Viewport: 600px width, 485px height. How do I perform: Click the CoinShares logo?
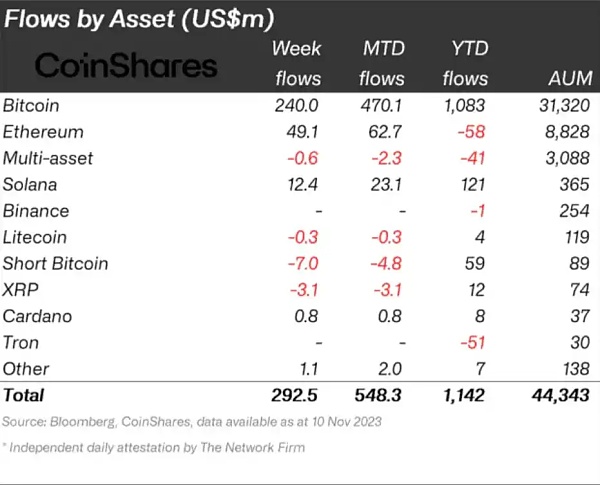126,66
